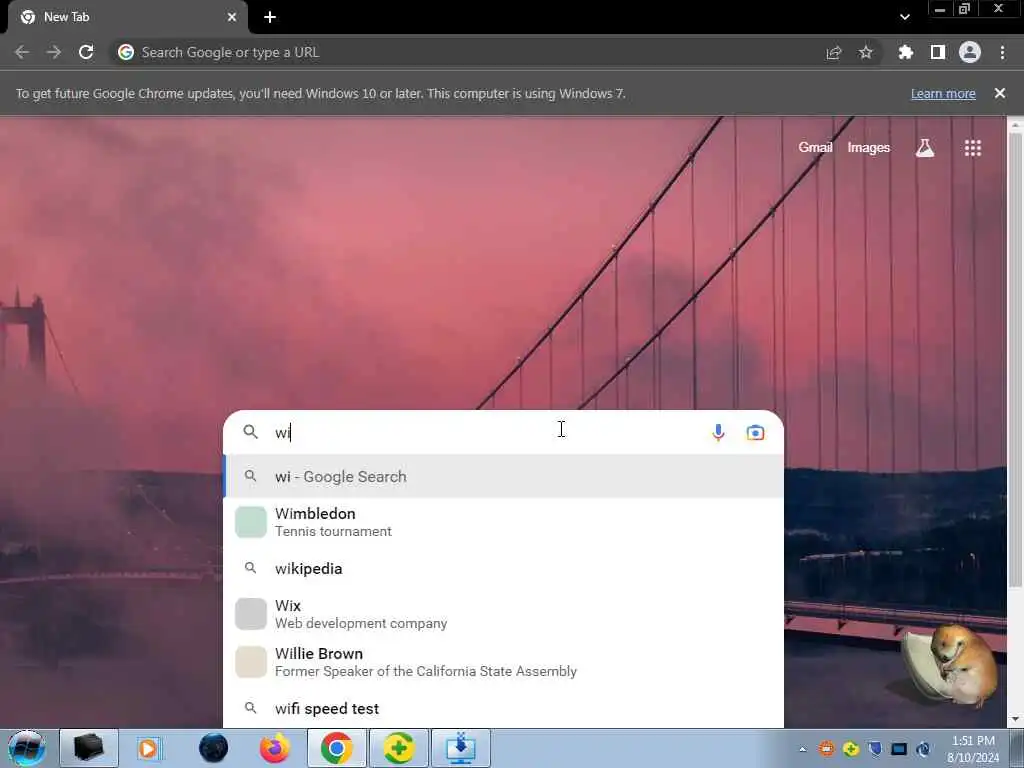Open the green plus taskbar app
Image resolution: width=1024 pixels, height=768 pixels.
[x=399, y=748]
